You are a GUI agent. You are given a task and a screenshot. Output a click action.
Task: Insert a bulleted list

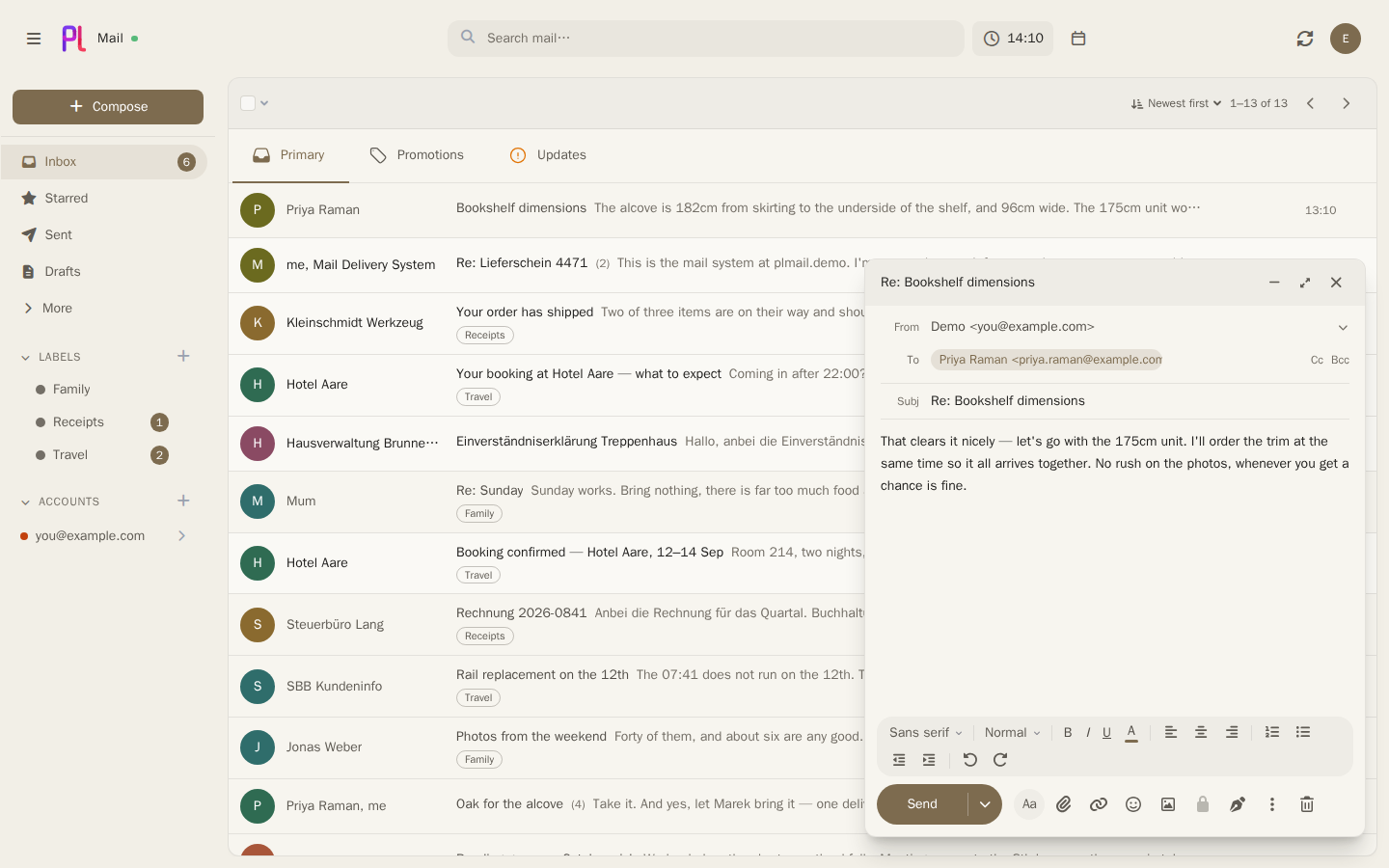click(1303, 733)
